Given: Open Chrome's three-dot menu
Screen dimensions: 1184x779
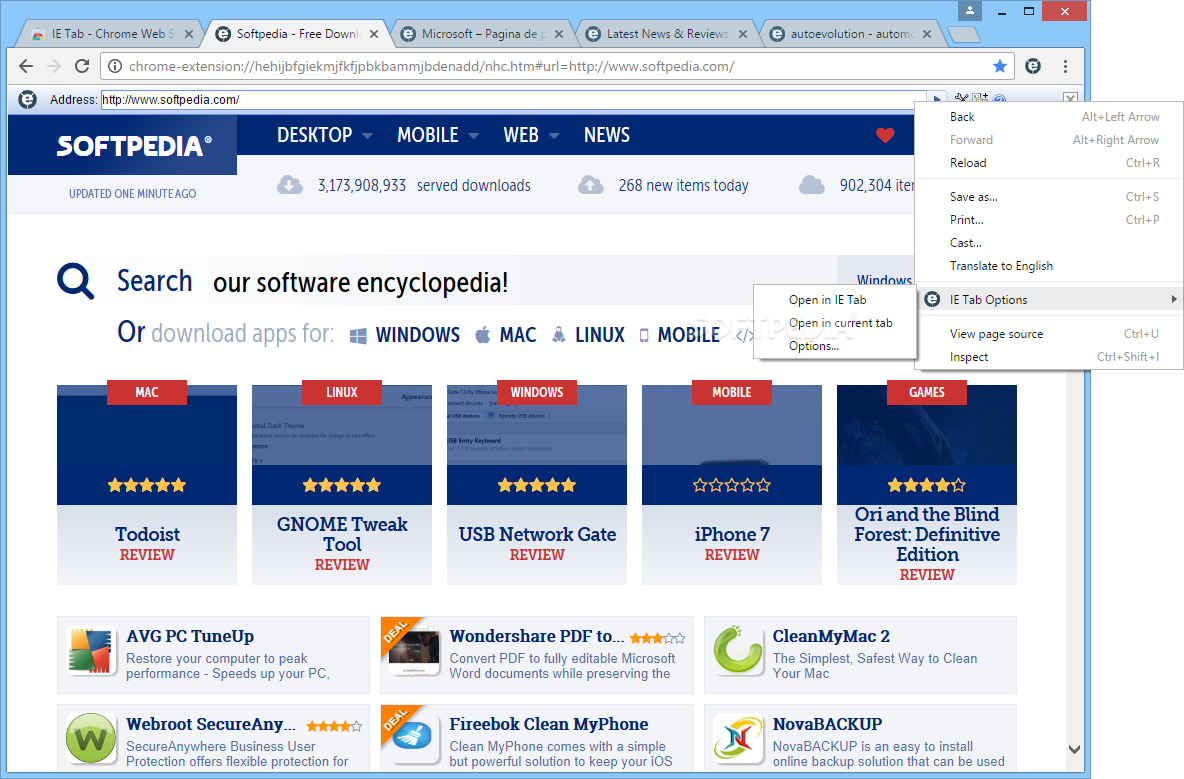Looking at the screenshot, I should tap(1065, 66).
